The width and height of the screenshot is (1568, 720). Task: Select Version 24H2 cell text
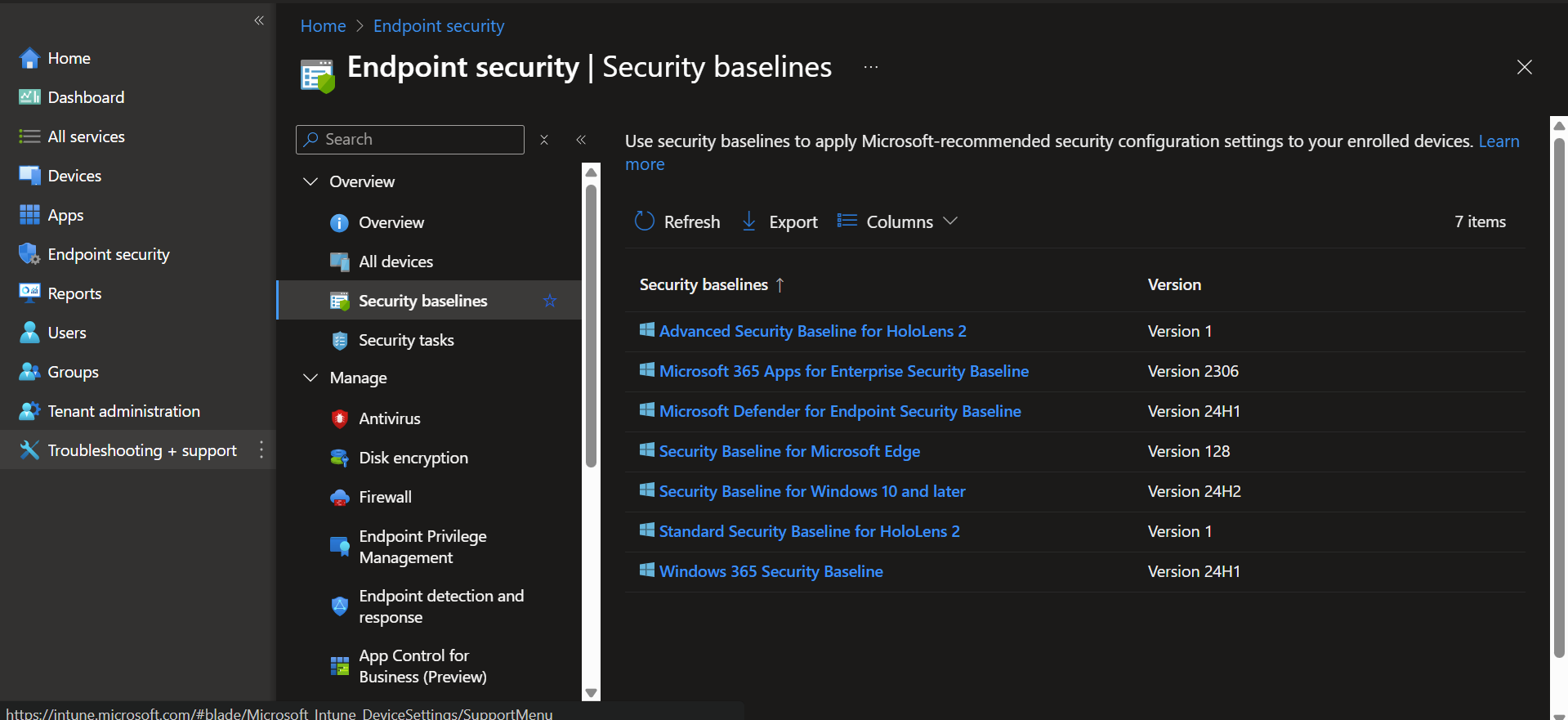(1195, 491)
